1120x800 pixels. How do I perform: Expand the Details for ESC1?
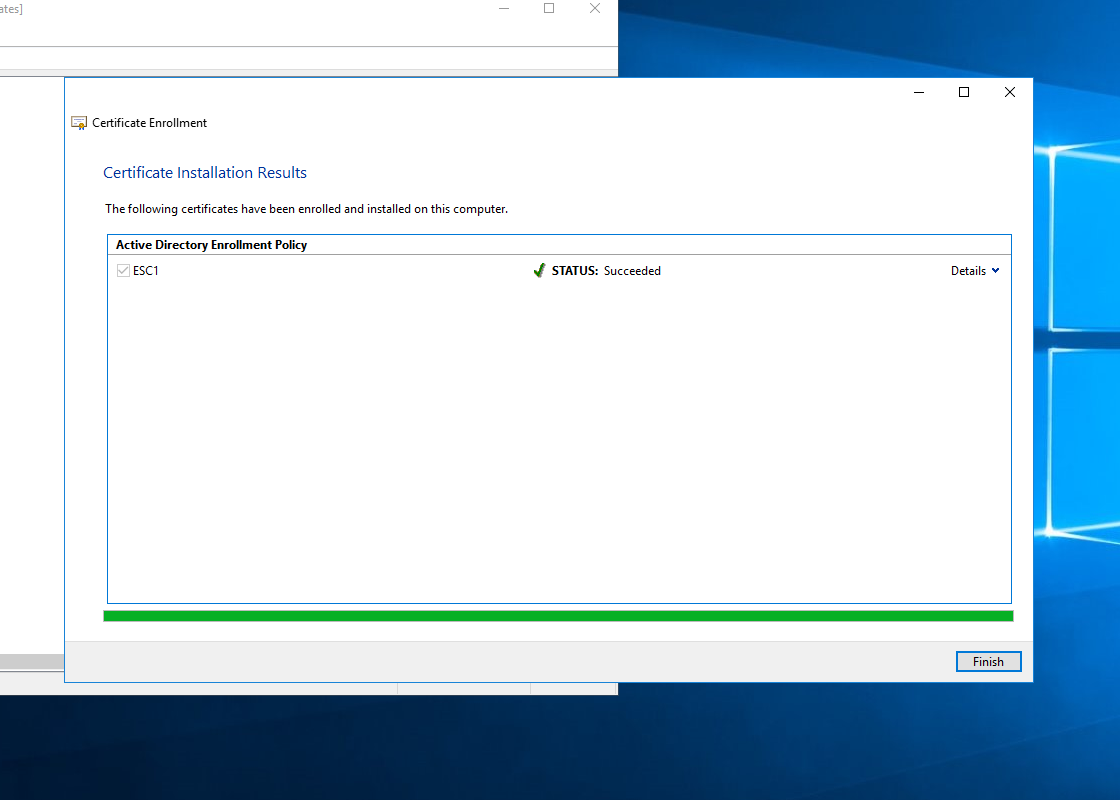(975, 271)
